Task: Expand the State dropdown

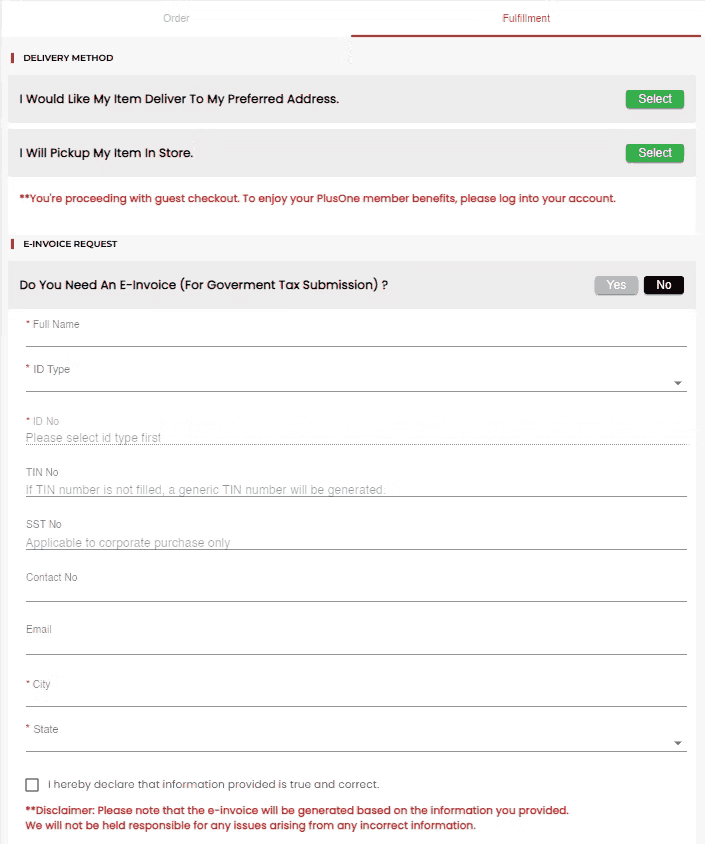Action: pos(350,742)
